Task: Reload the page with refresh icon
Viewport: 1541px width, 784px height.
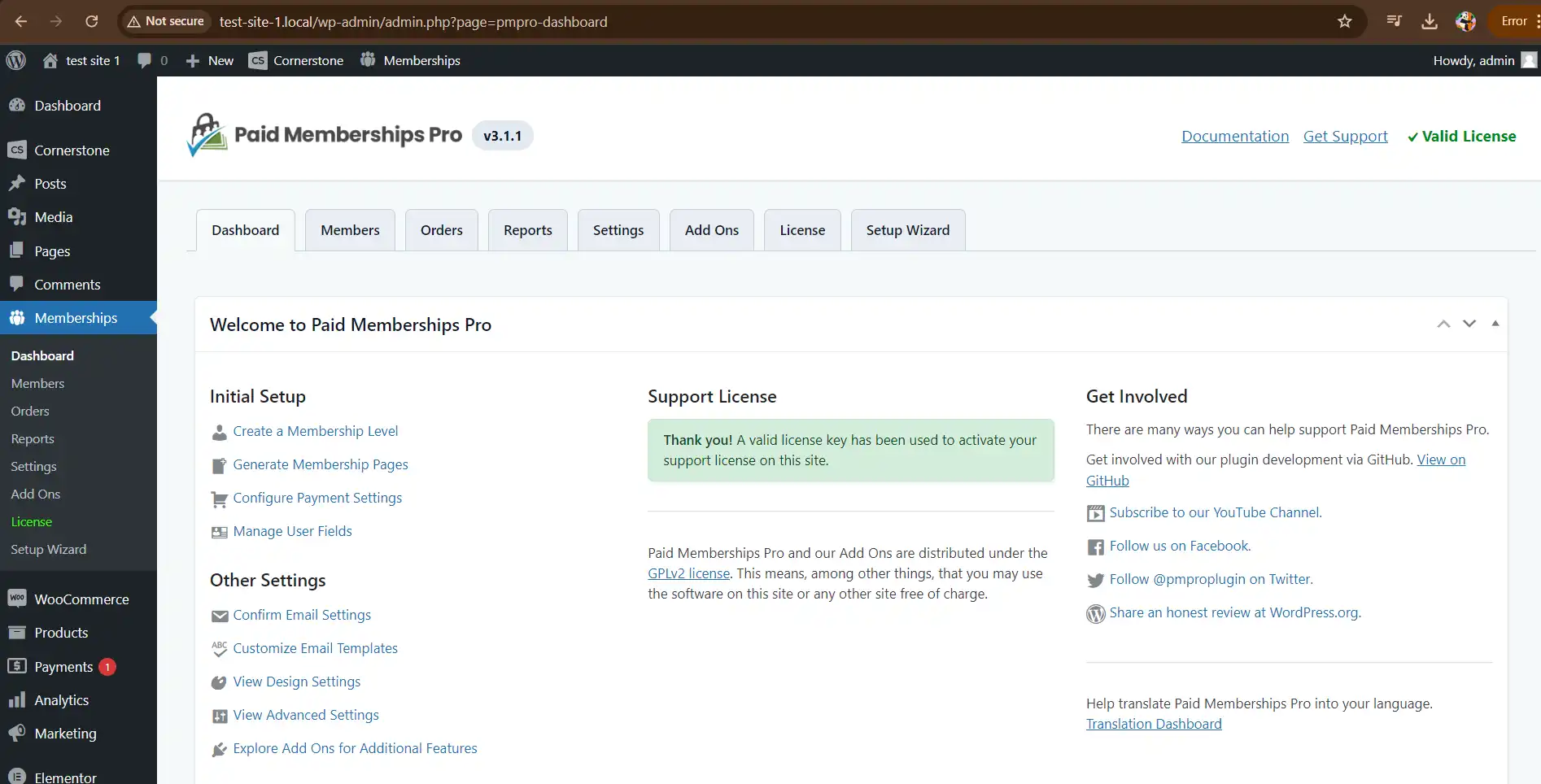Action: tap(92, 21)
